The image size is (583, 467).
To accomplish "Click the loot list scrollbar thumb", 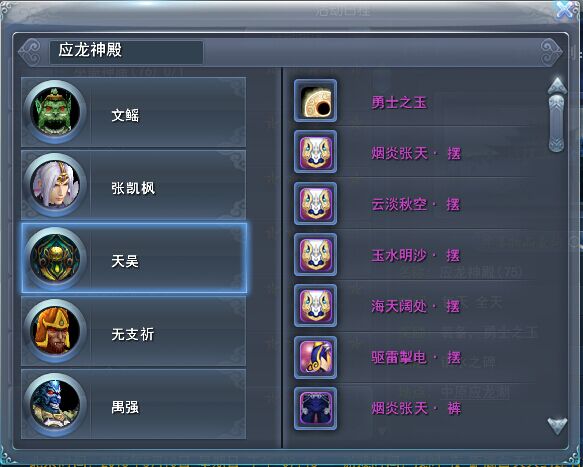I will pyautogui.click(x=557, y=123).
